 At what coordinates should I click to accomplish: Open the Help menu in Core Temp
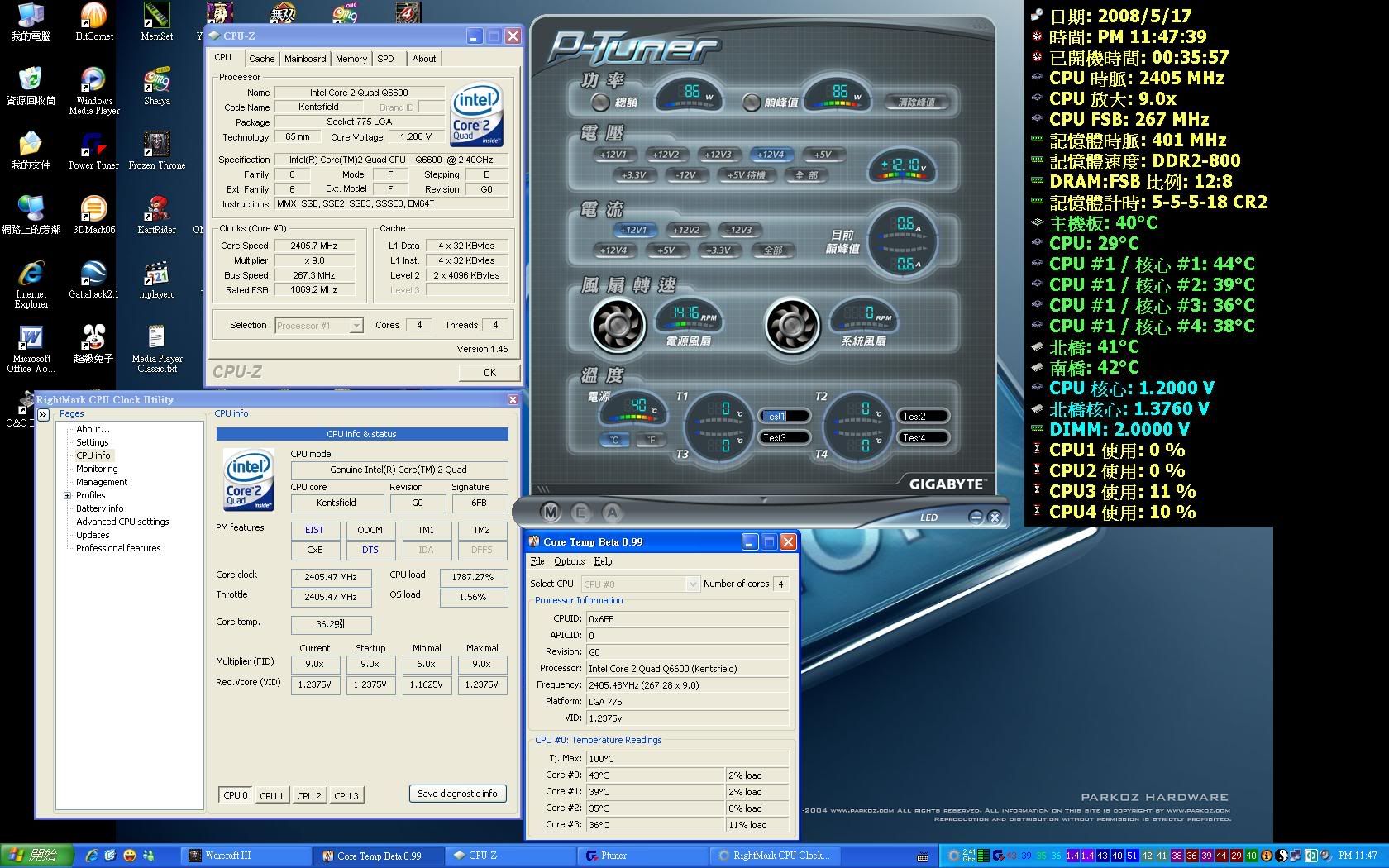(603, 561)
